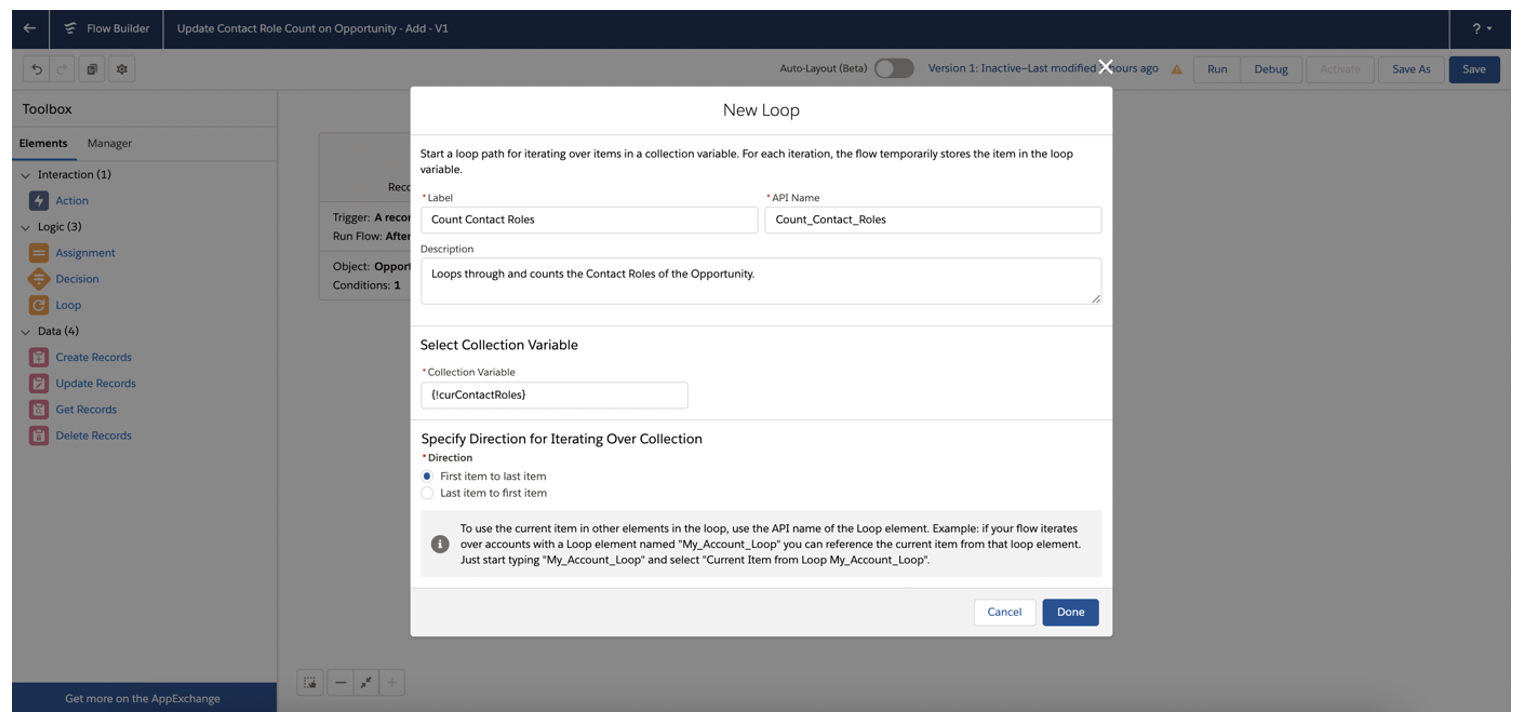Click the Description text area
Image resolution: width=1522 pixels, height=722 pixels.
761,281
